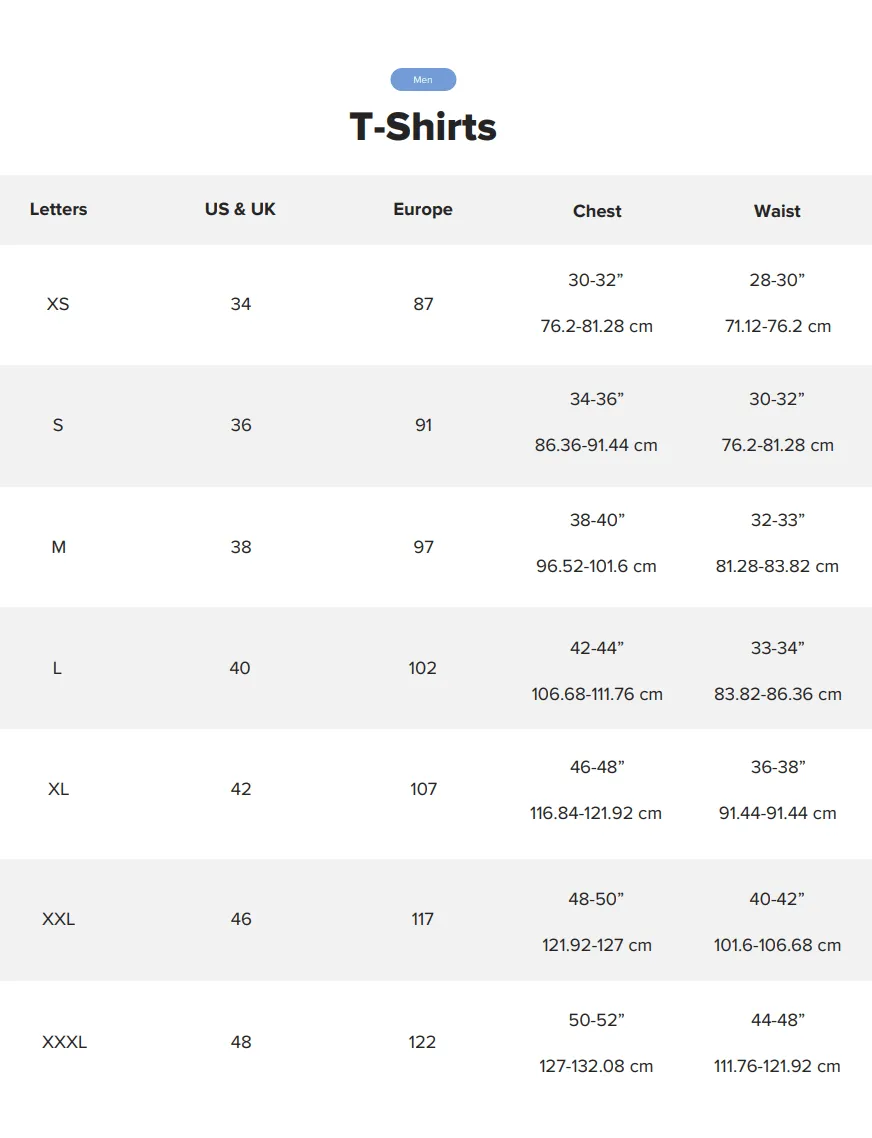Click the XXL size label
The height and width of the screenshot is (1138, 872).
[59, 919]
